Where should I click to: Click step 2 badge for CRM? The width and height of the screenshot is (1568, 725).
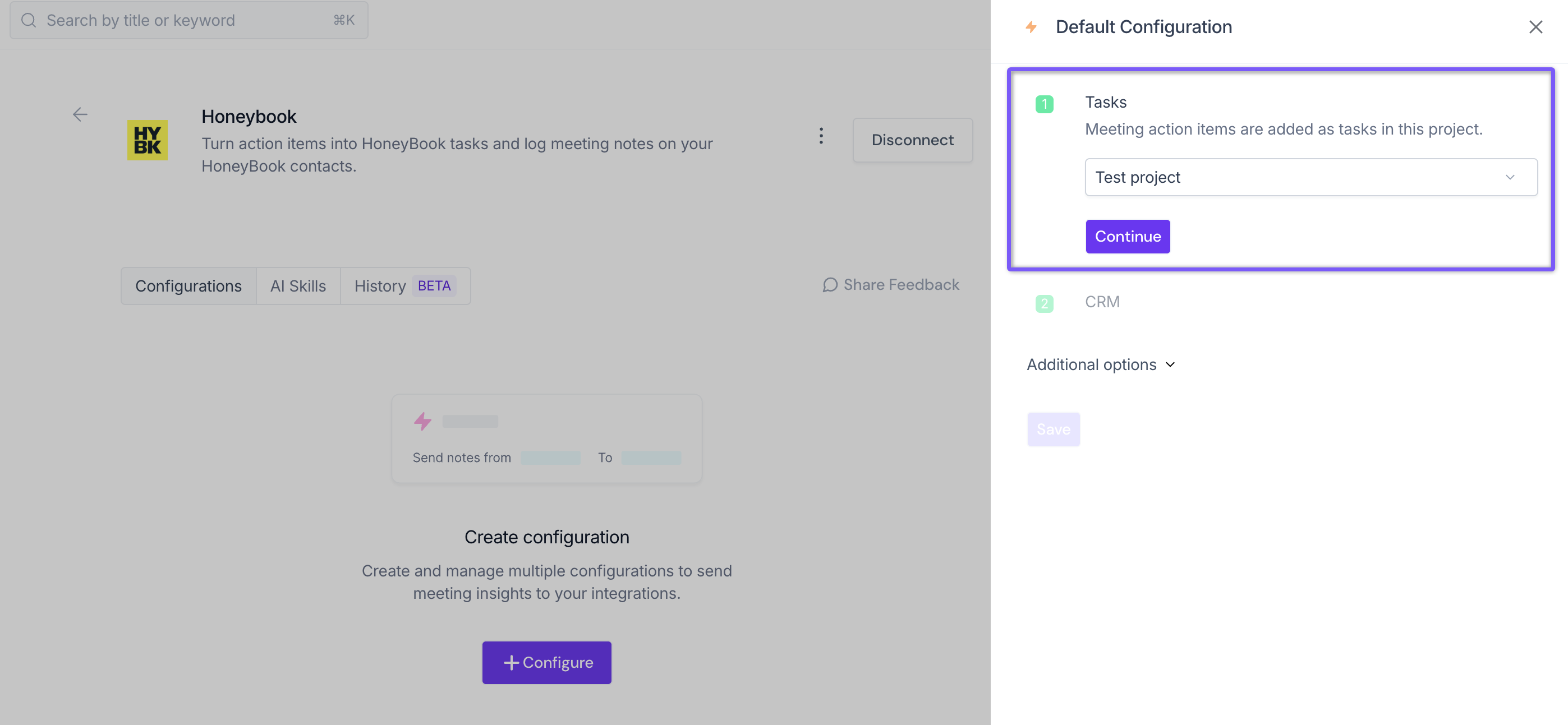(x=1044, y=303)
